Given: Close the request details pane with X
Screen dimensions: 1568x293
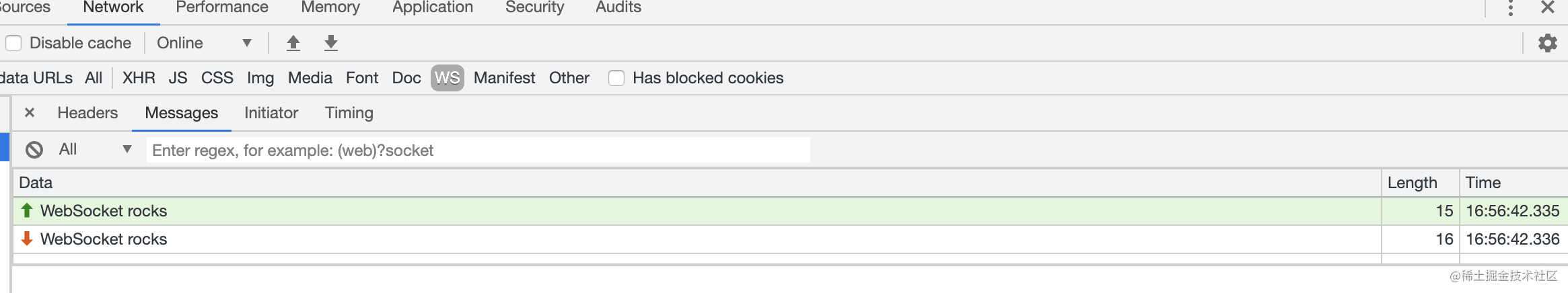Looking at the screenshot, I should click(x=30, y=112).
